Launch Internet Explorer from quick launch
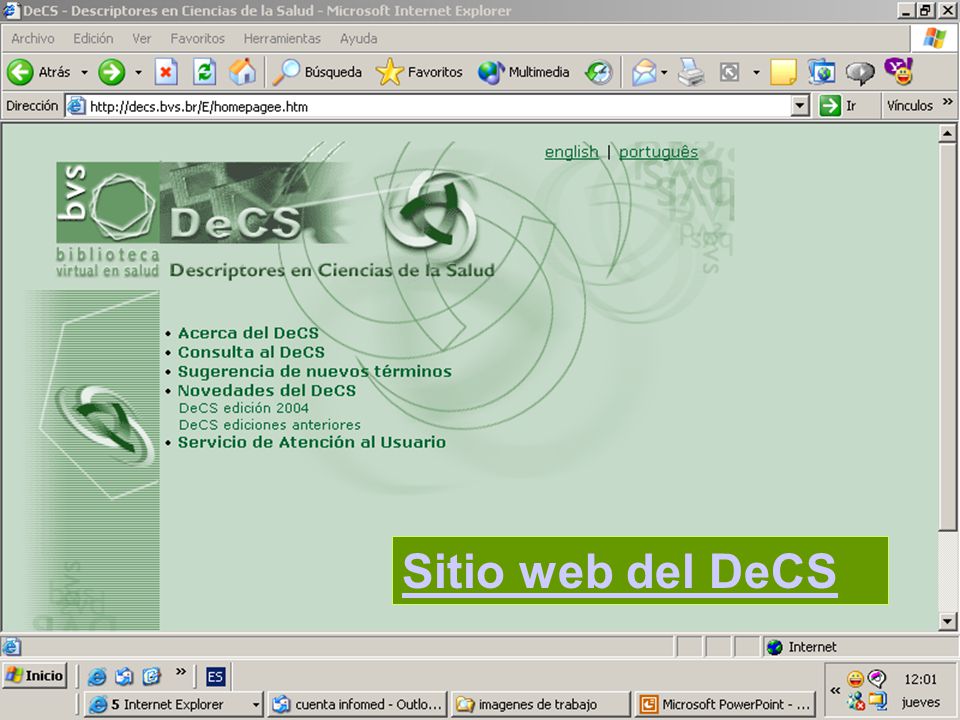This screenshot has width=960, height=720. [97, 677]
